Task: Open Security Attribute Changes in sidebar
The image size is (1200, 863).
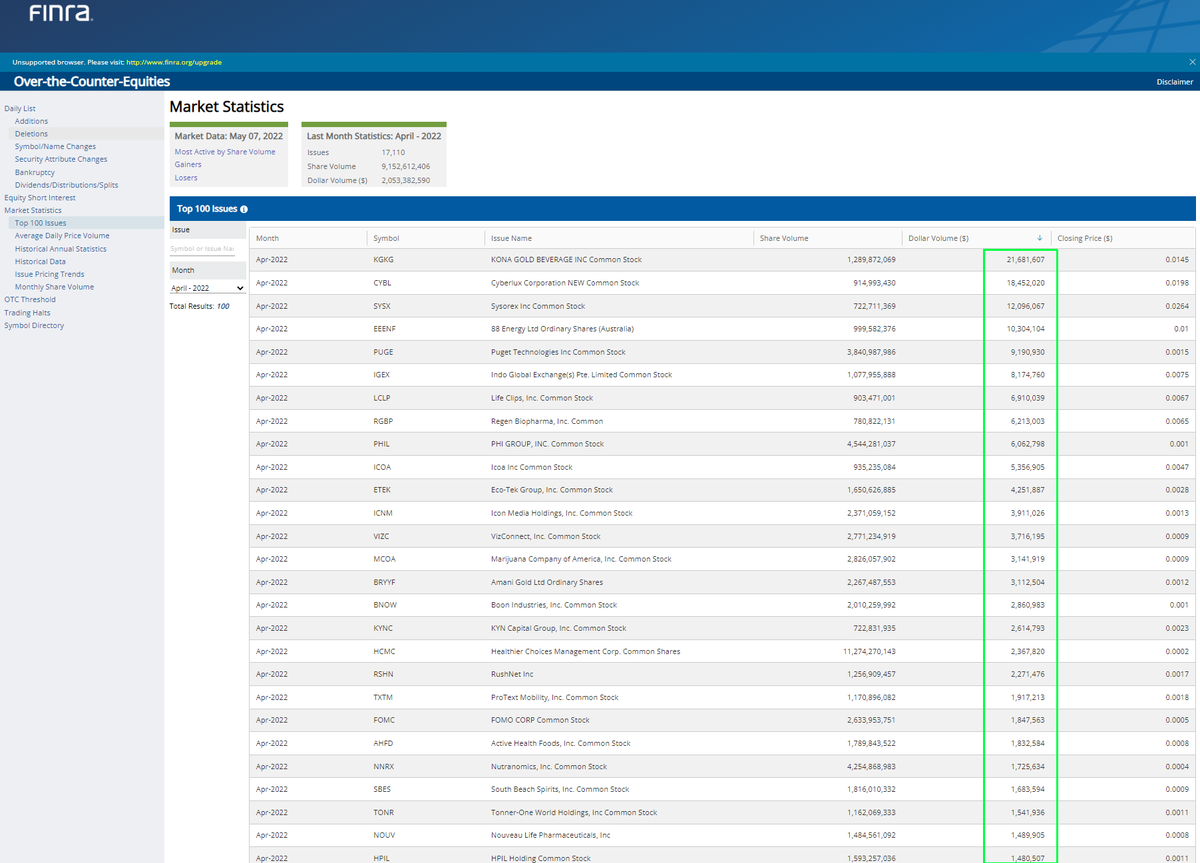Action: 61,159
